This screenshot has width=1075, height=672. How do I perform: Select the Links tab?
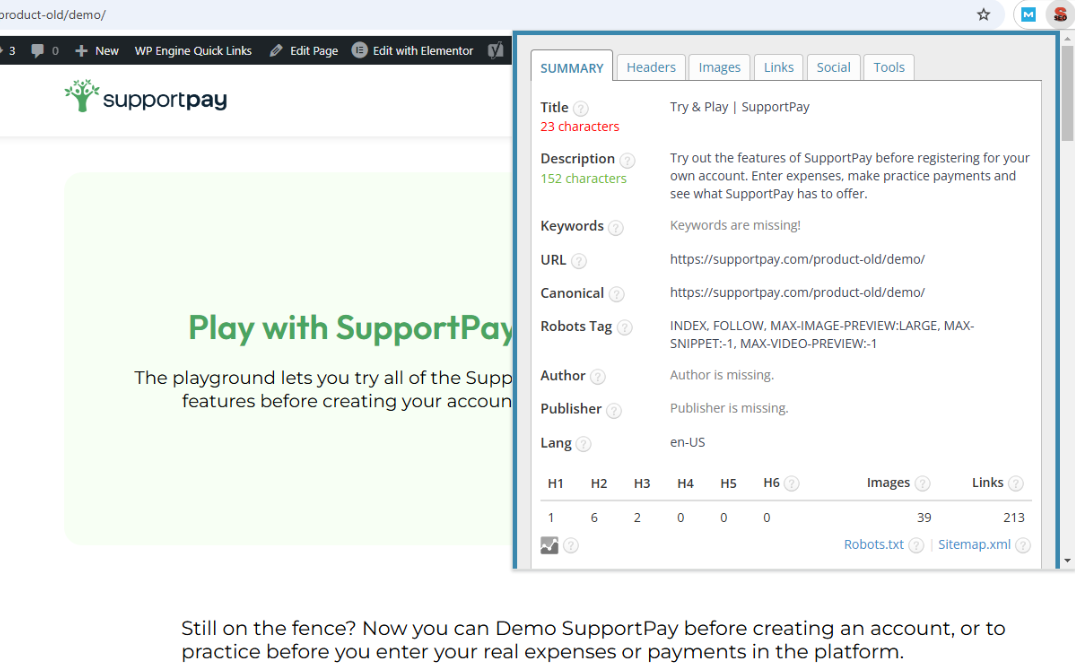(778, 67)
